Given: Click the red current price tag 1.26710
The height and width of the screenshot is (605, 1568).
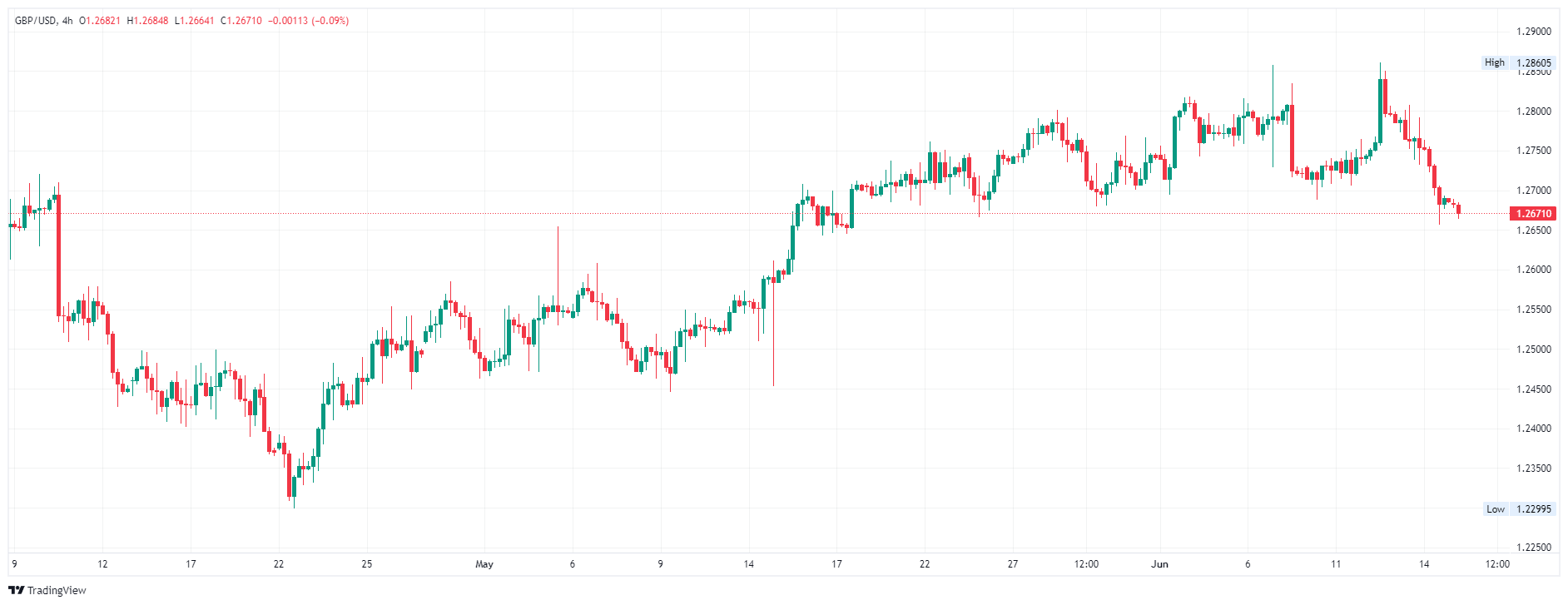Looking at the screenshot, I should pos(1533,214).
